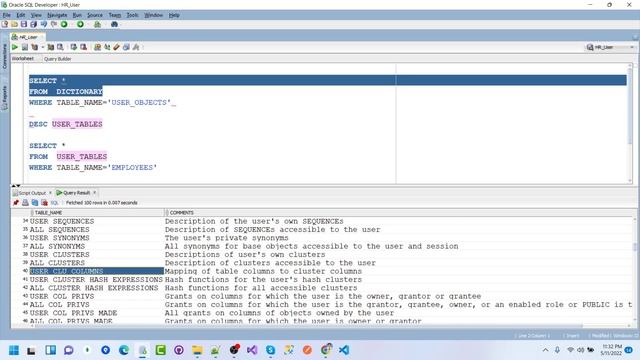The height and width of the screenshot is (360, 640).
Task: Clear worksheet with the eraser icon
Action: click(117, 47)
